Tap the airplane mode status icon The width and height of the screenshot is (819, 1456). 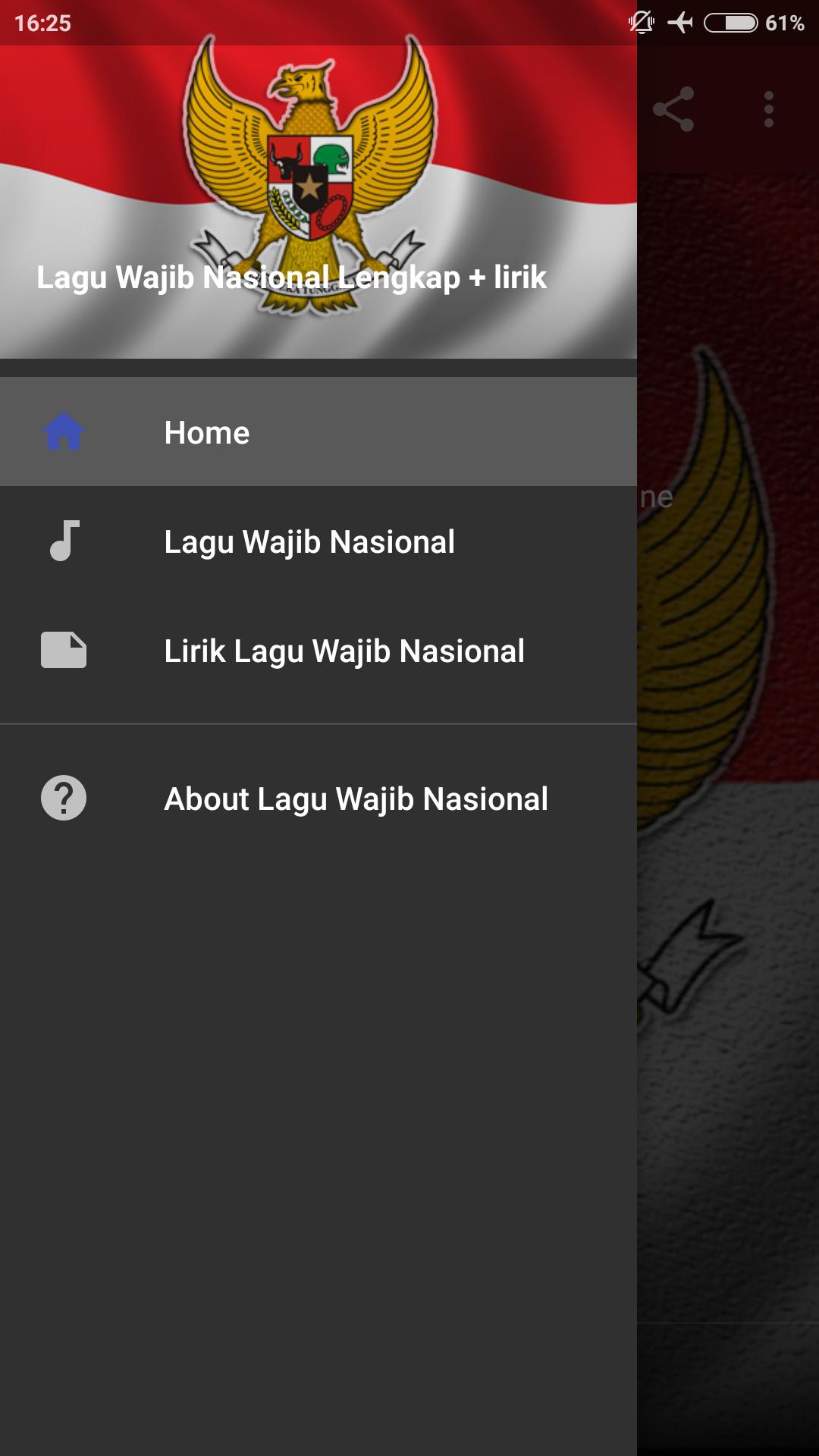pos(680,23)
